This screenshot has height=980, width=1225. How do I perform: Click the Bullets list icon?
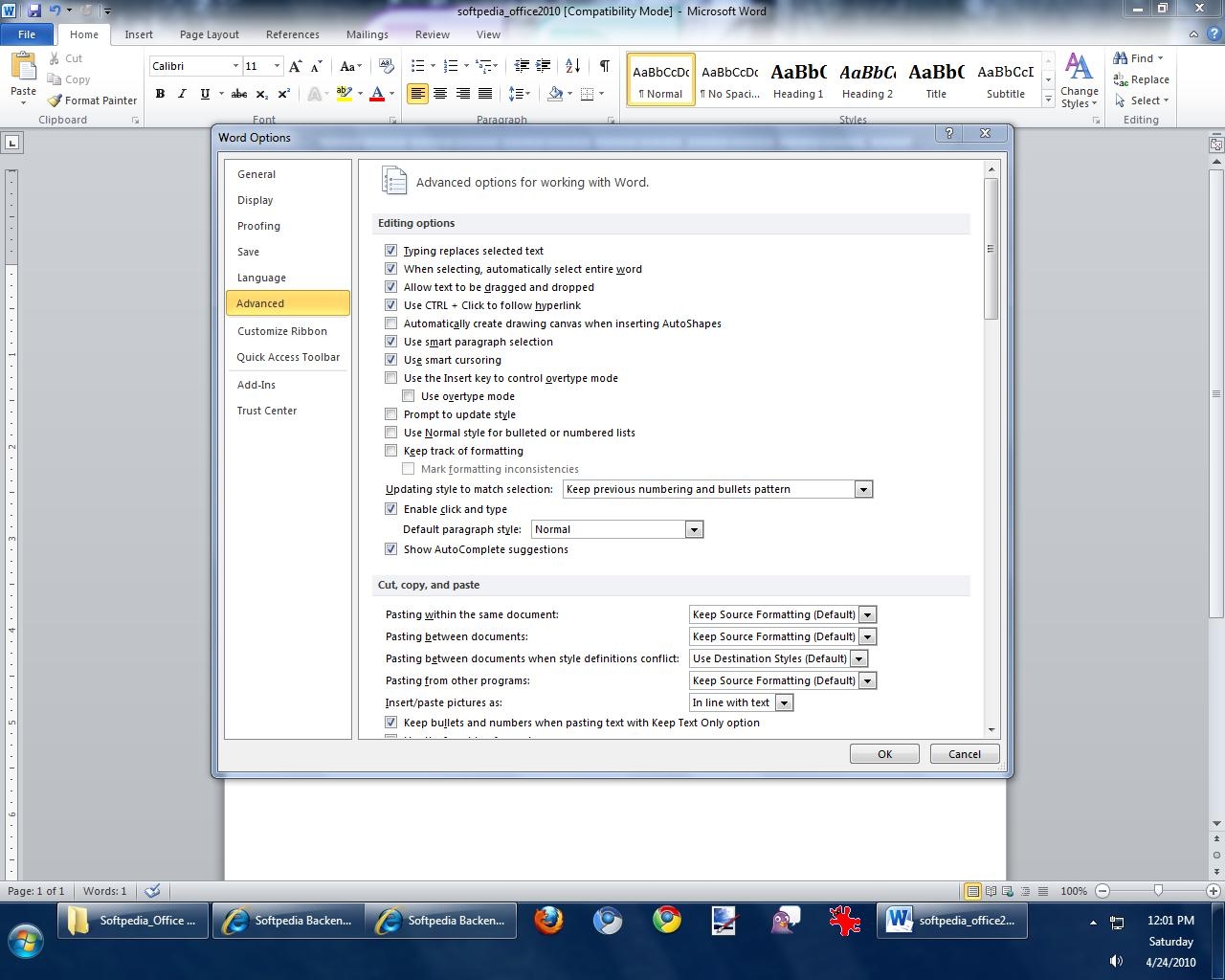coord(417,66)
